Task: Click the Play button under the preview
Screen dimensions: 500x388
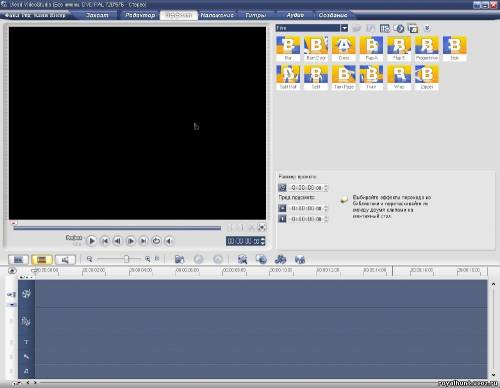Action: tap(91, 241)
